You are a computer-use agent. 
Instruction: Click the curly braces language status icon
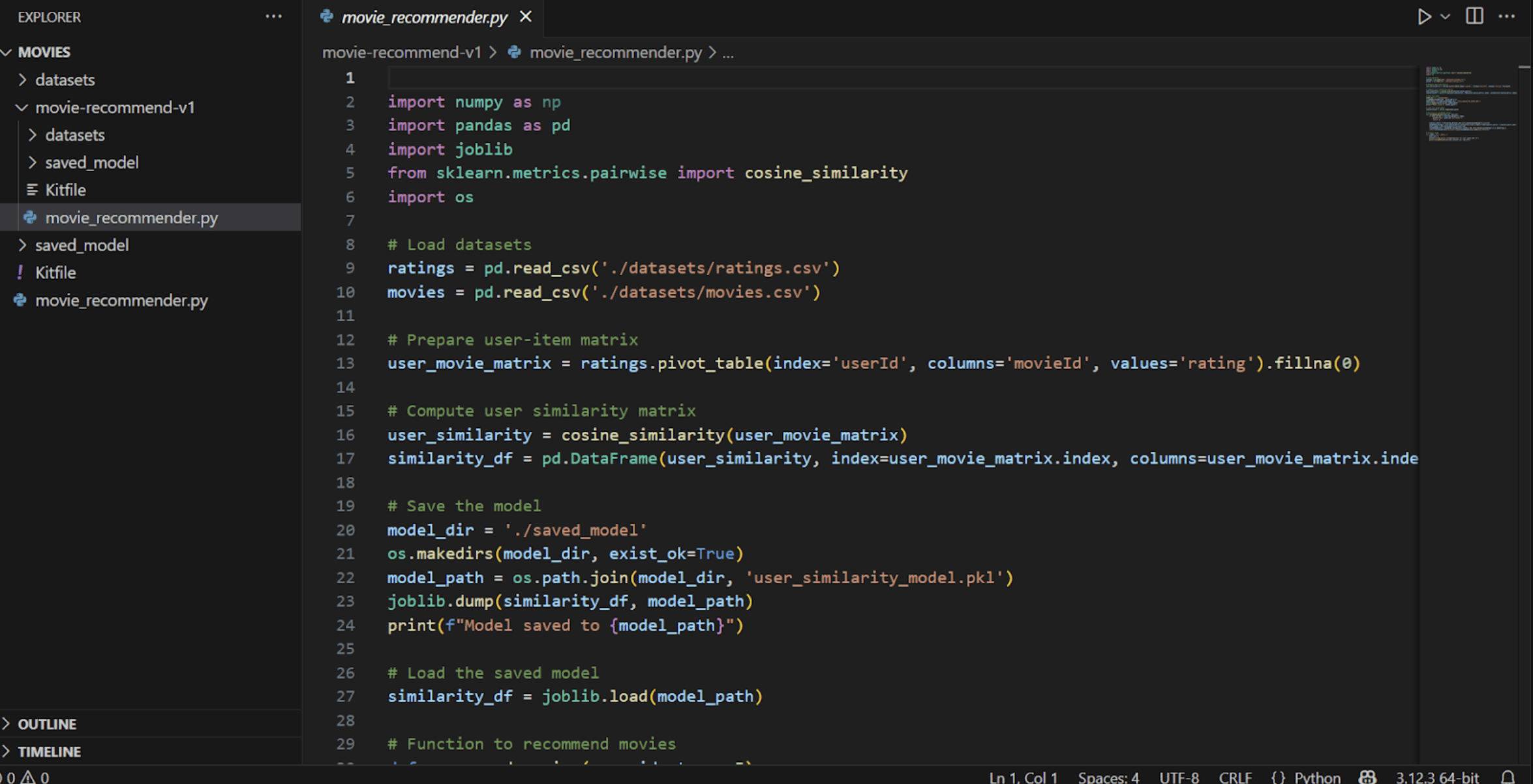[1278, 777]
